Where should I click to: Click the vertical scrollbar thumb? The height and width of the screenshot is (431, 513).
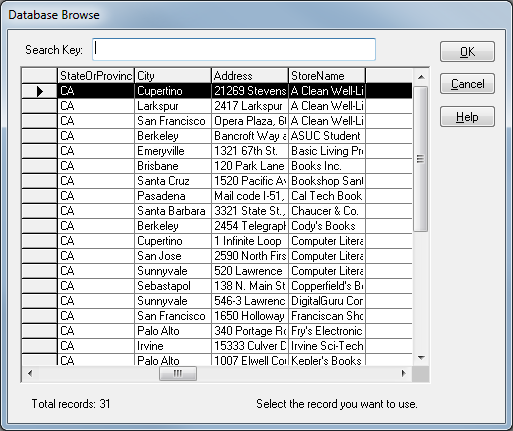pos(421,159)
